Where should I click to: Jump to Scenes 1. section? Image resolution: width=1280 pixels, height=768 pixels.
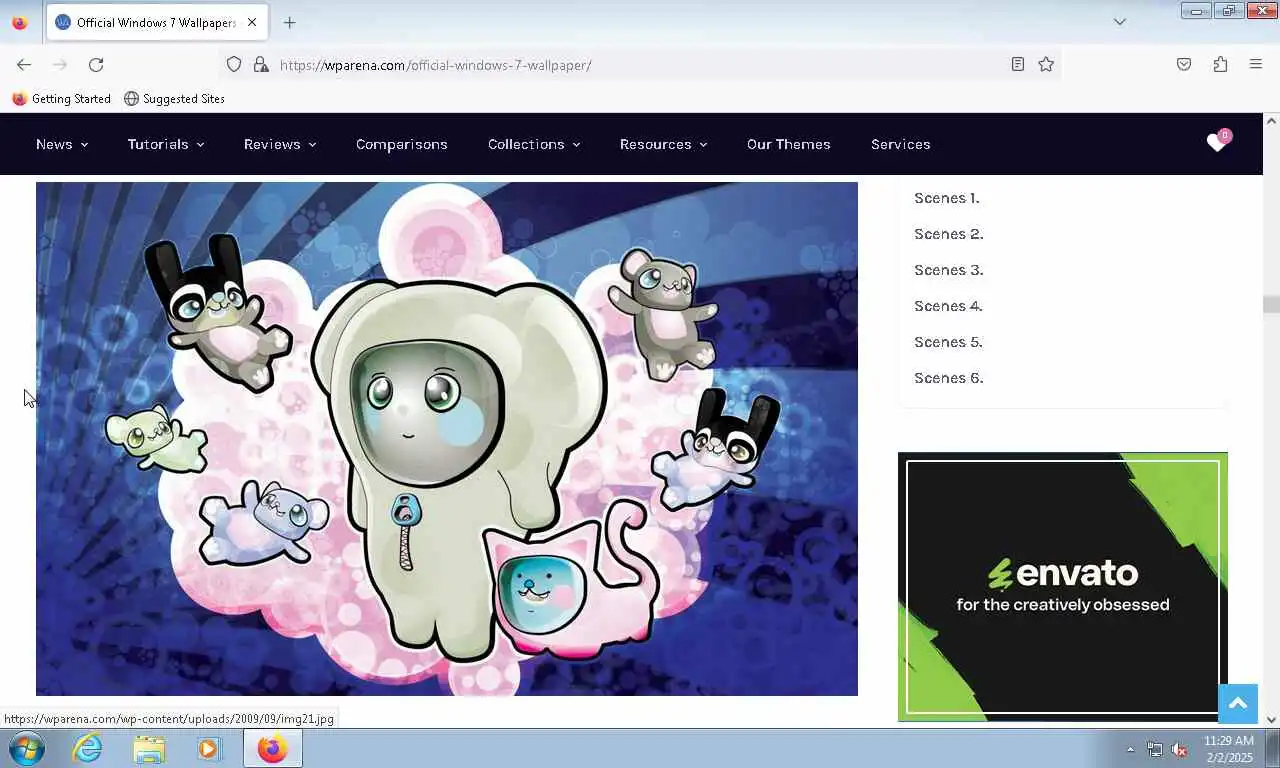(x=947, y=198)
